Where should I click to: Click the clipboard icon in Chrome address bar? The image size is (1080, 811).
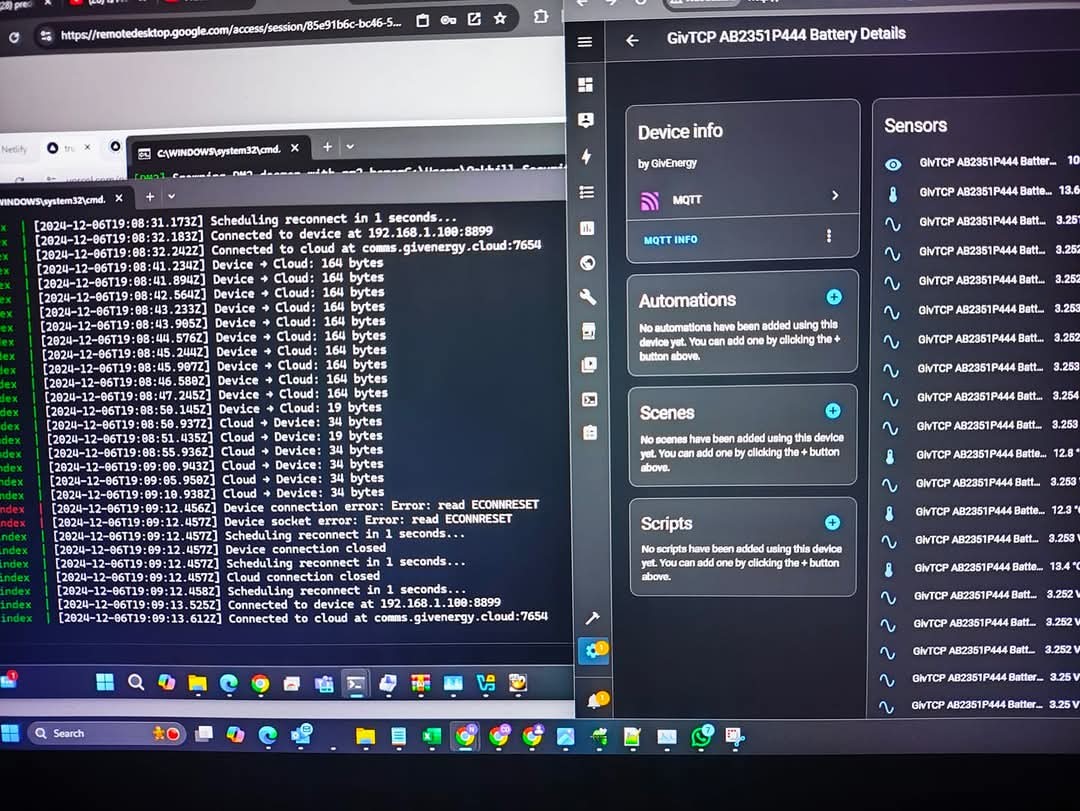(422, 21)
